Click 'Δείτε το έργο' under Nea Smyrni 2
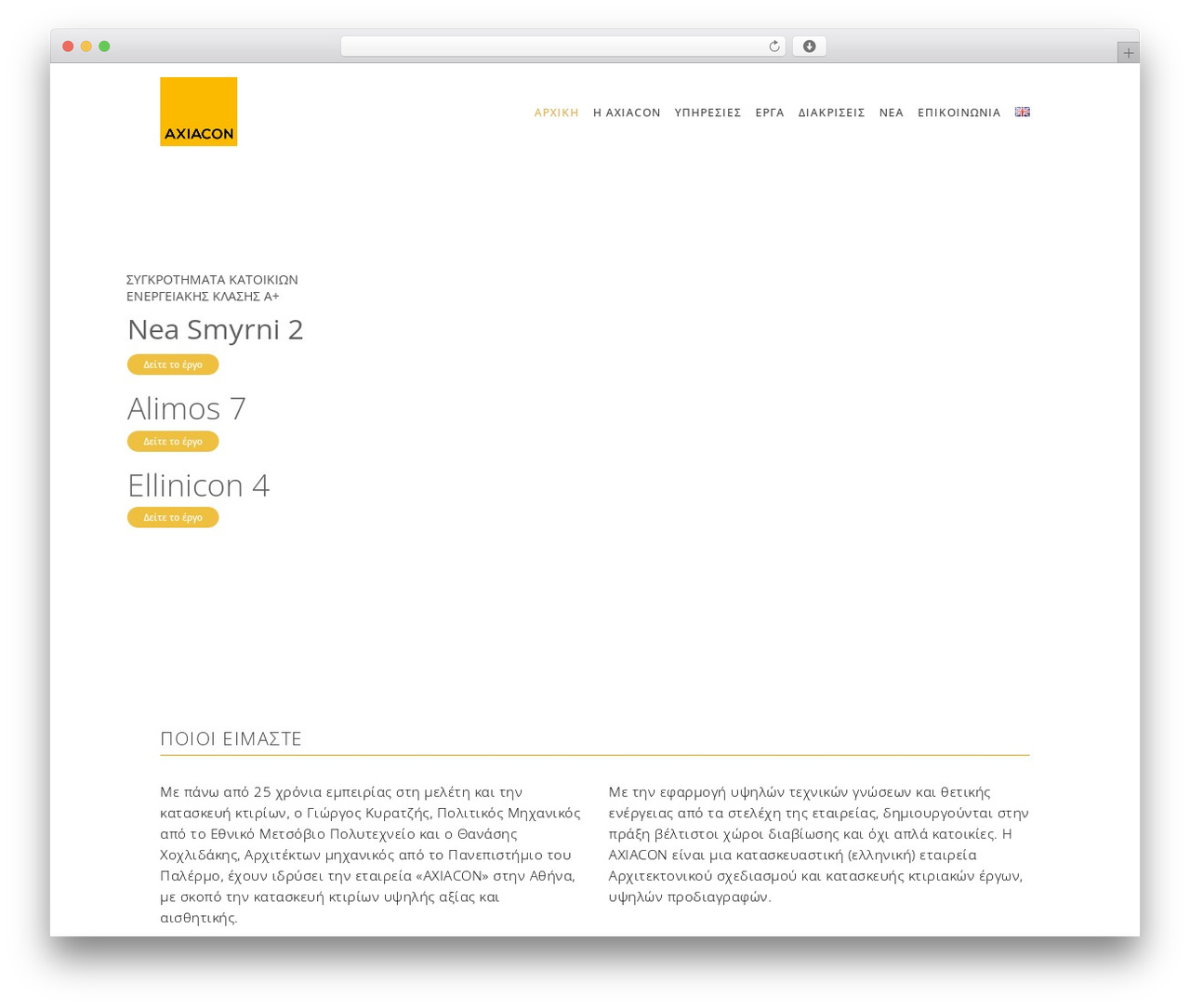This screenshot has width=1190, height=1008. point(173,365)
